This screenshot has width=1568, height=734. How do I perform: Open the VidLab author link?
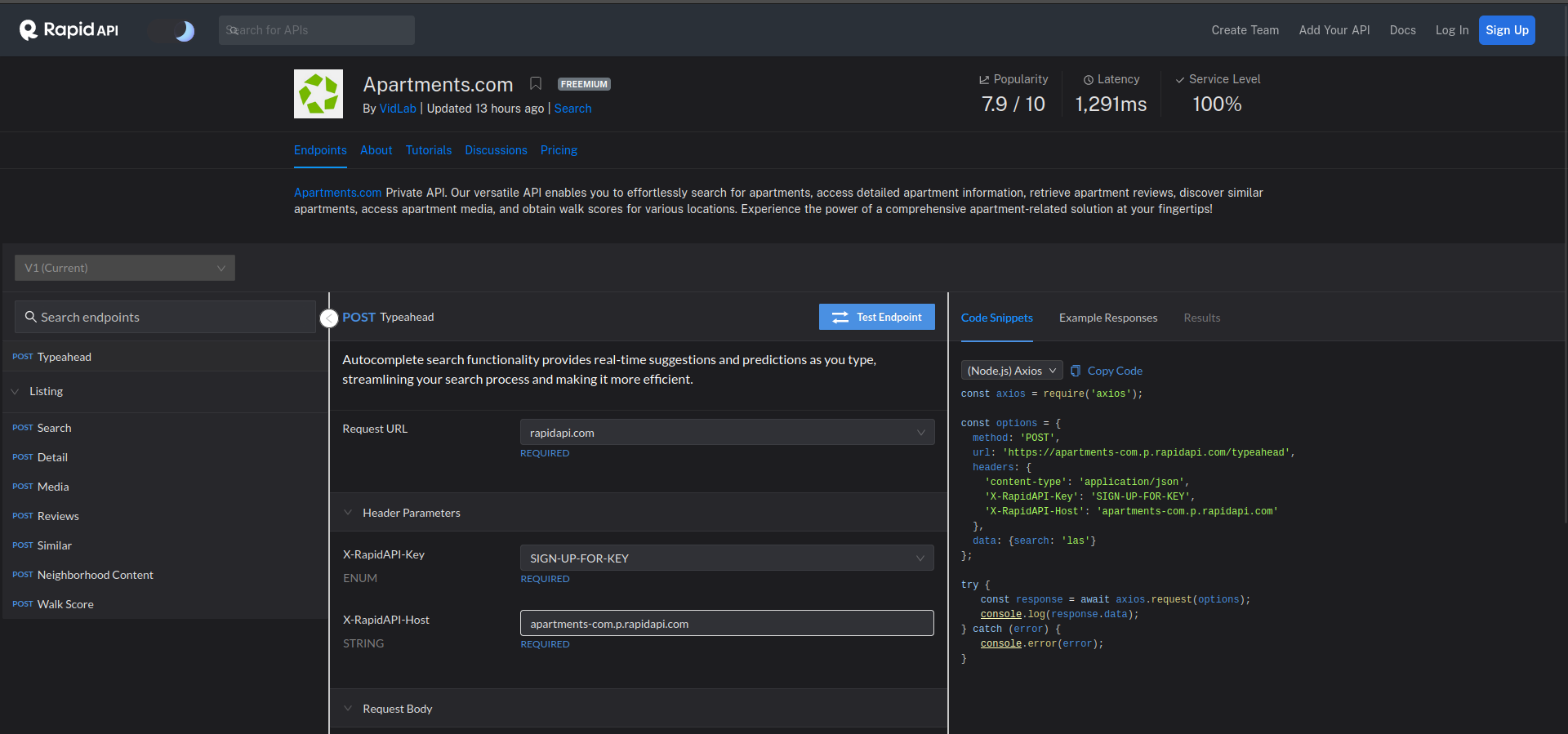click(x=398, y=109)
